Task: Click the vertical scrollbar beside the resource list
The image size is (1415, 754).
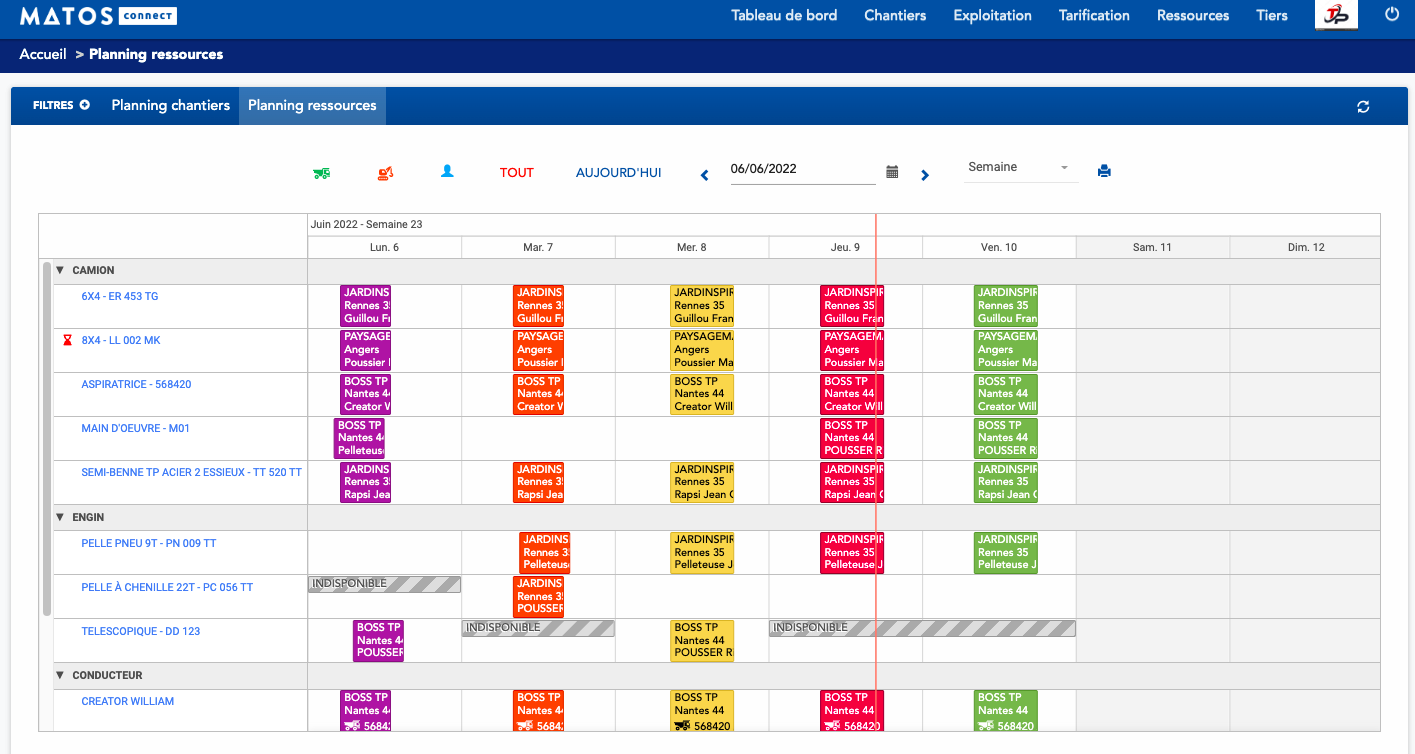Action: coord(47,438)
